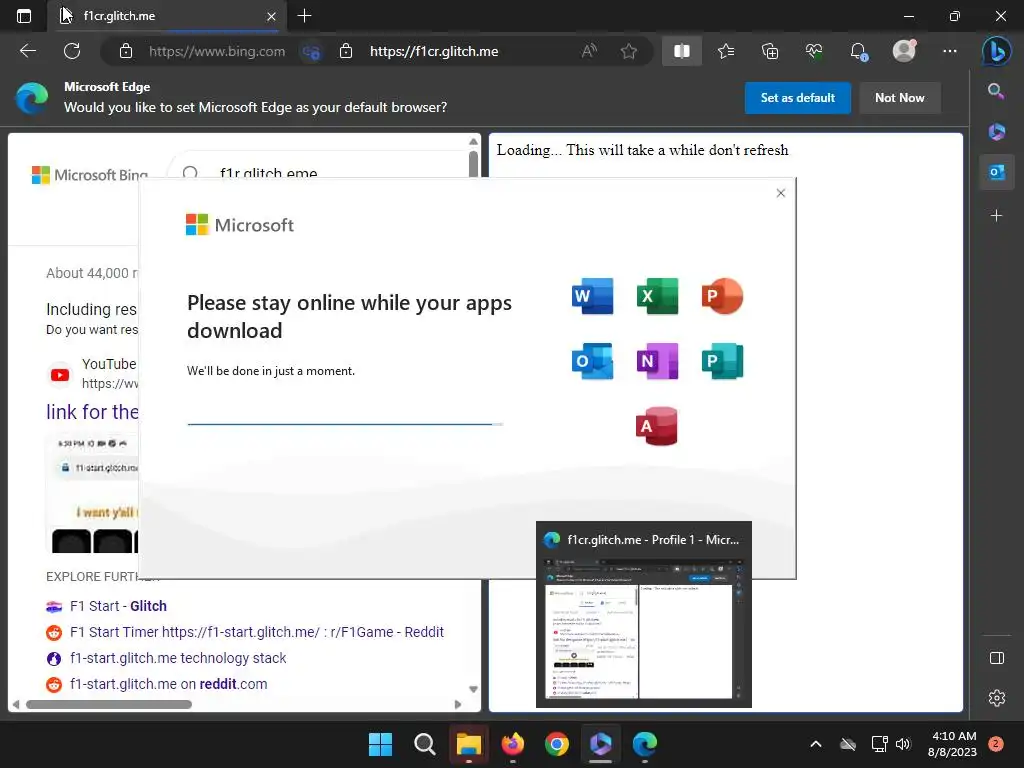1024x768 pixels.
Task: Click the Excel app icon
Action: [x=658, y=296]
